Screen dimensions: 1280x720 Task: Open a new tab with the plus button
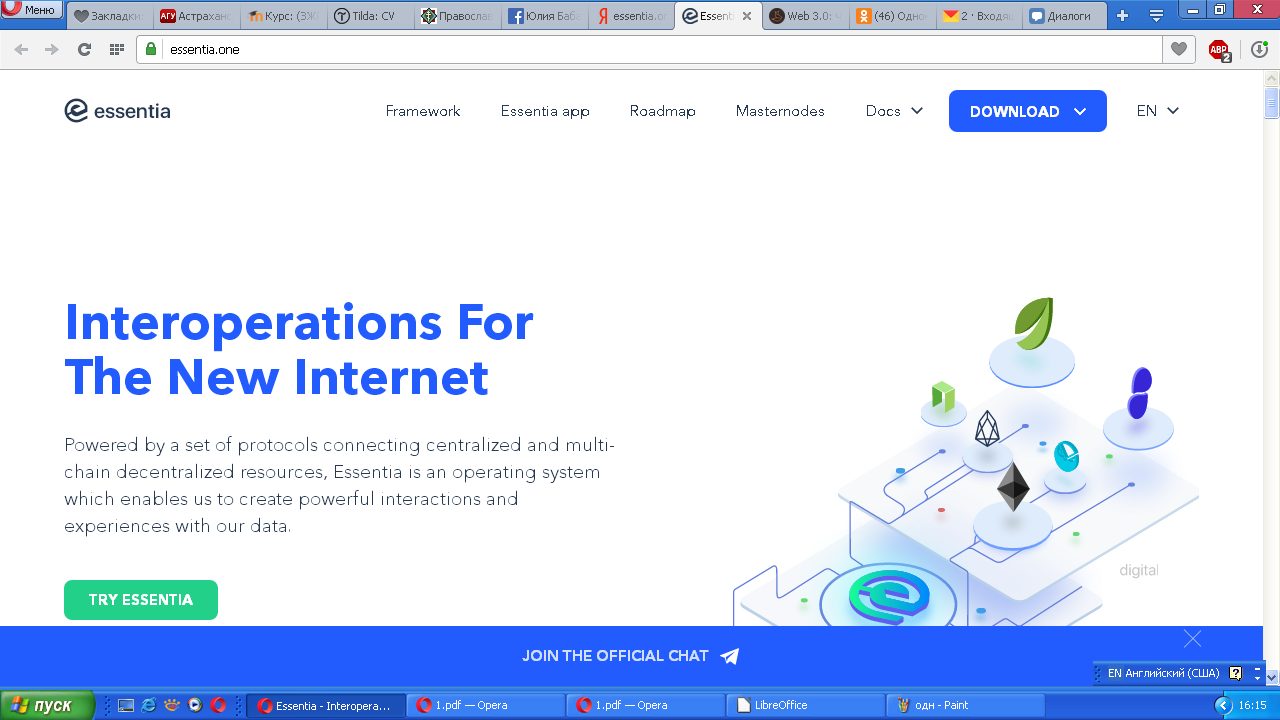[1123, 16]
